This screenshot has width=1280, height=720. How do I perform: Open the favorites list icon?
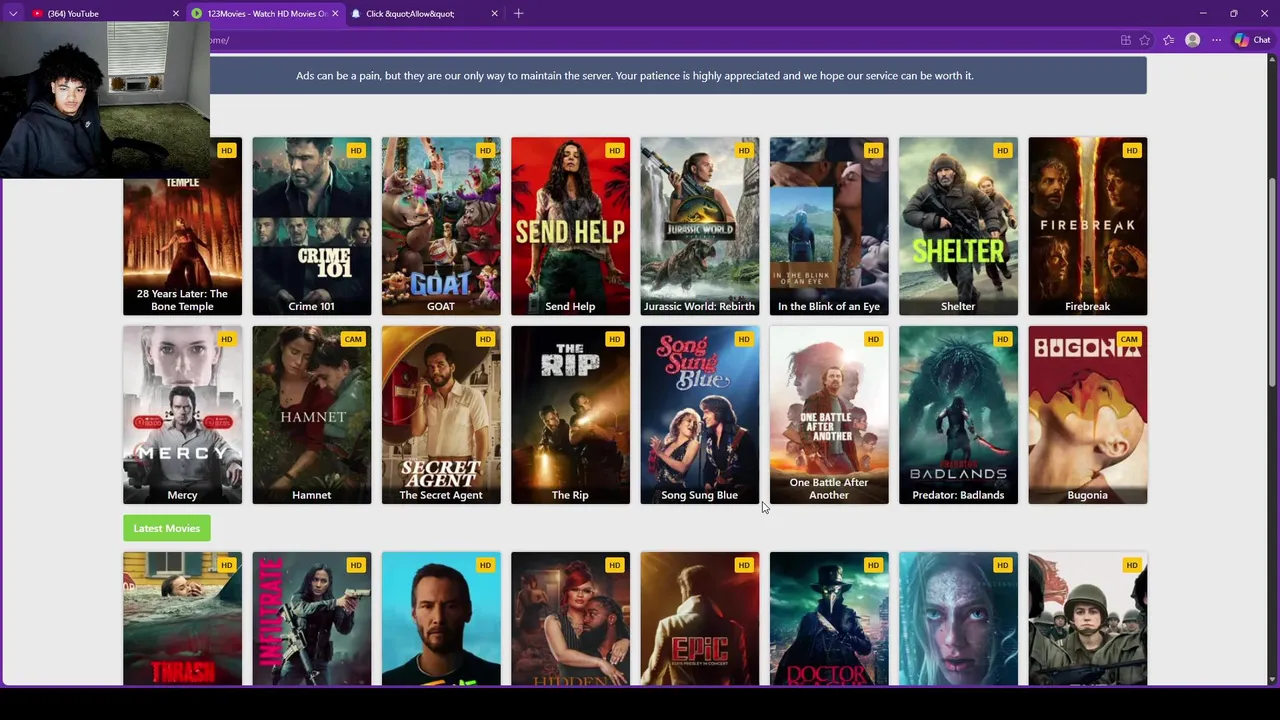(x=1168, y=40)
